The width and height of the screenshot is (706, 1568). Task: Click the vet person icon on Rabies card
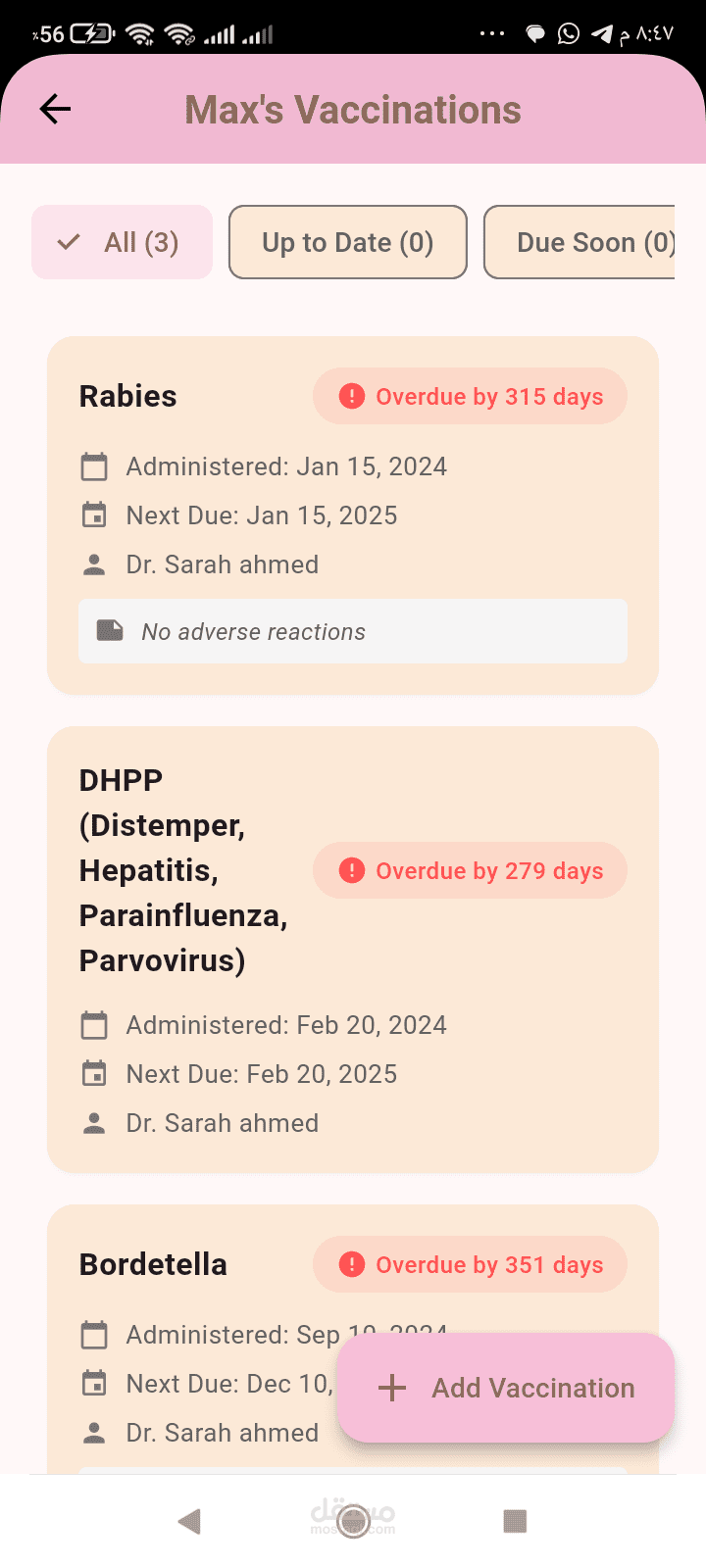(x=94, y=564)
